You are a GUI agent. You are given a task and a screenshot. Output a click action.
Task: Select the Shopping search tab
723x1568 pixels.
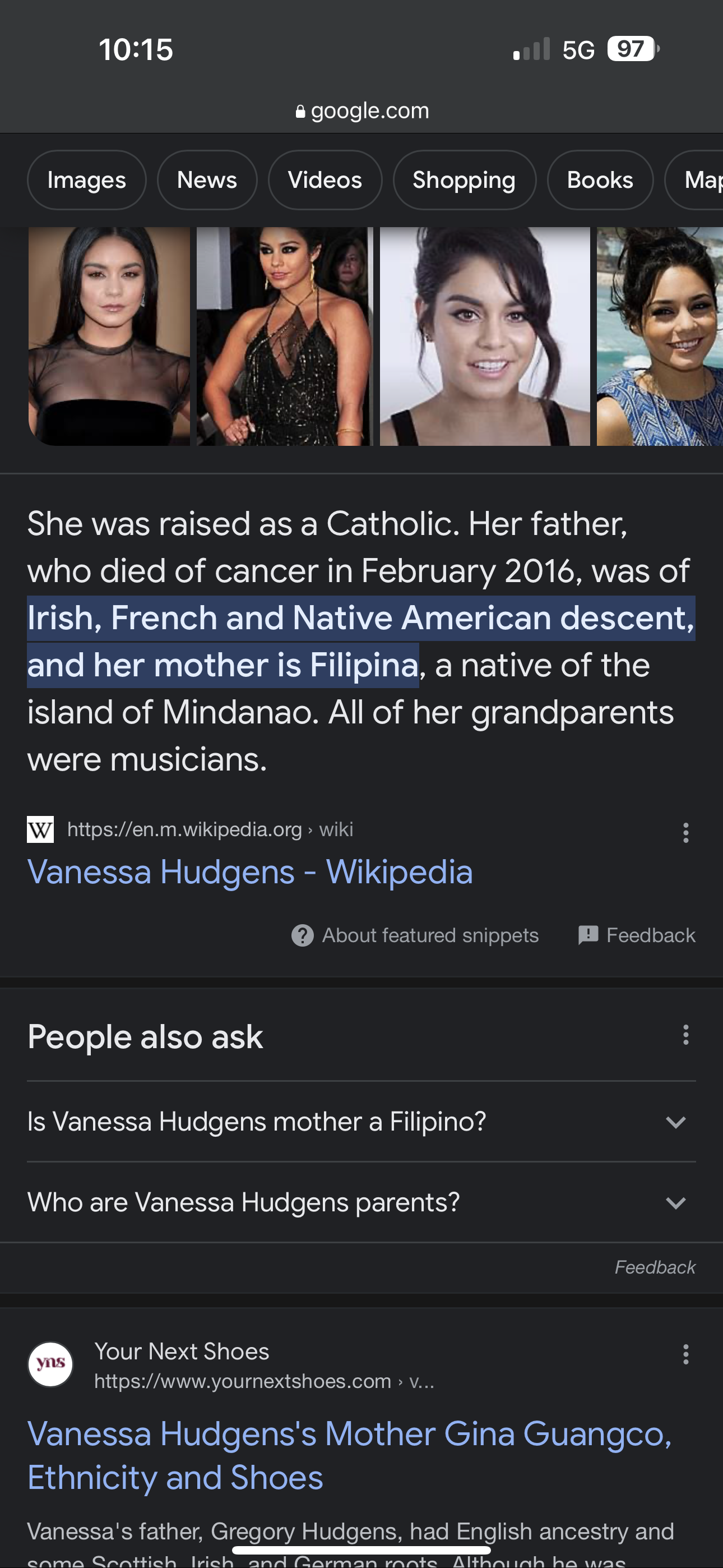tap(464, 180)
